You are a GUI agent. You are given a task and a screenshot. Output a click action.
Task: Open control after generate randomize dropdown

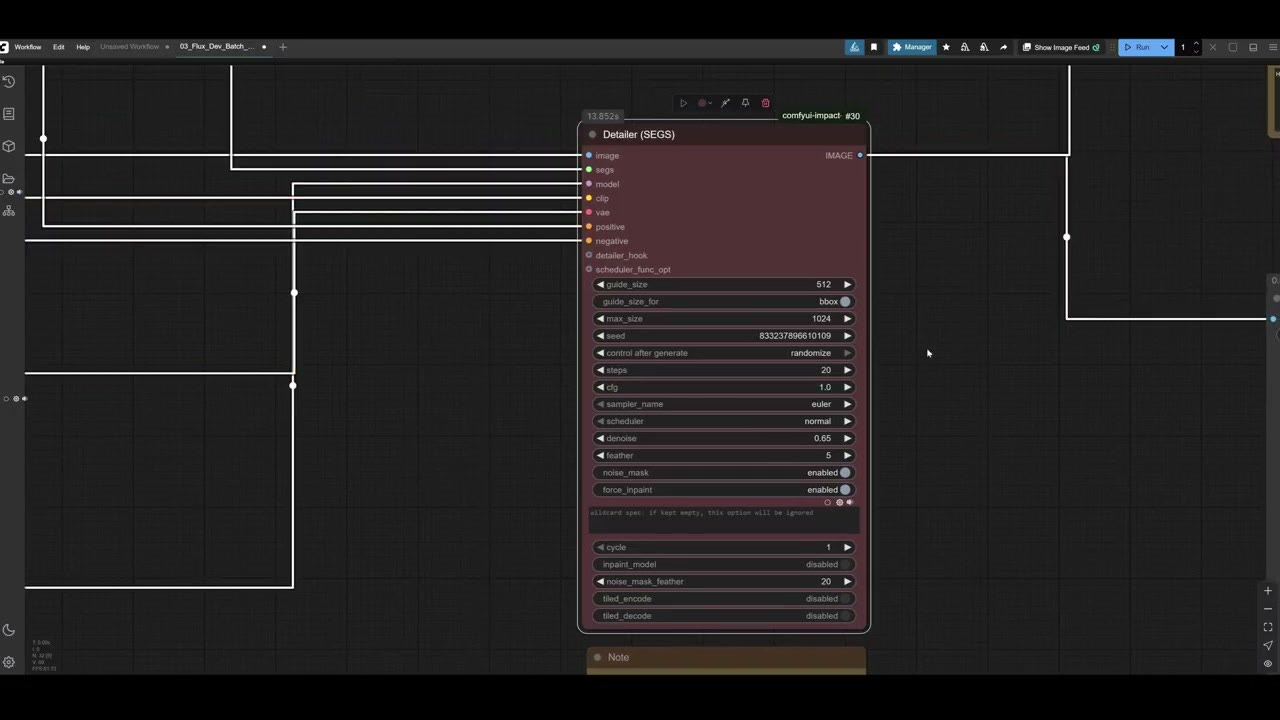pos(724,353)
